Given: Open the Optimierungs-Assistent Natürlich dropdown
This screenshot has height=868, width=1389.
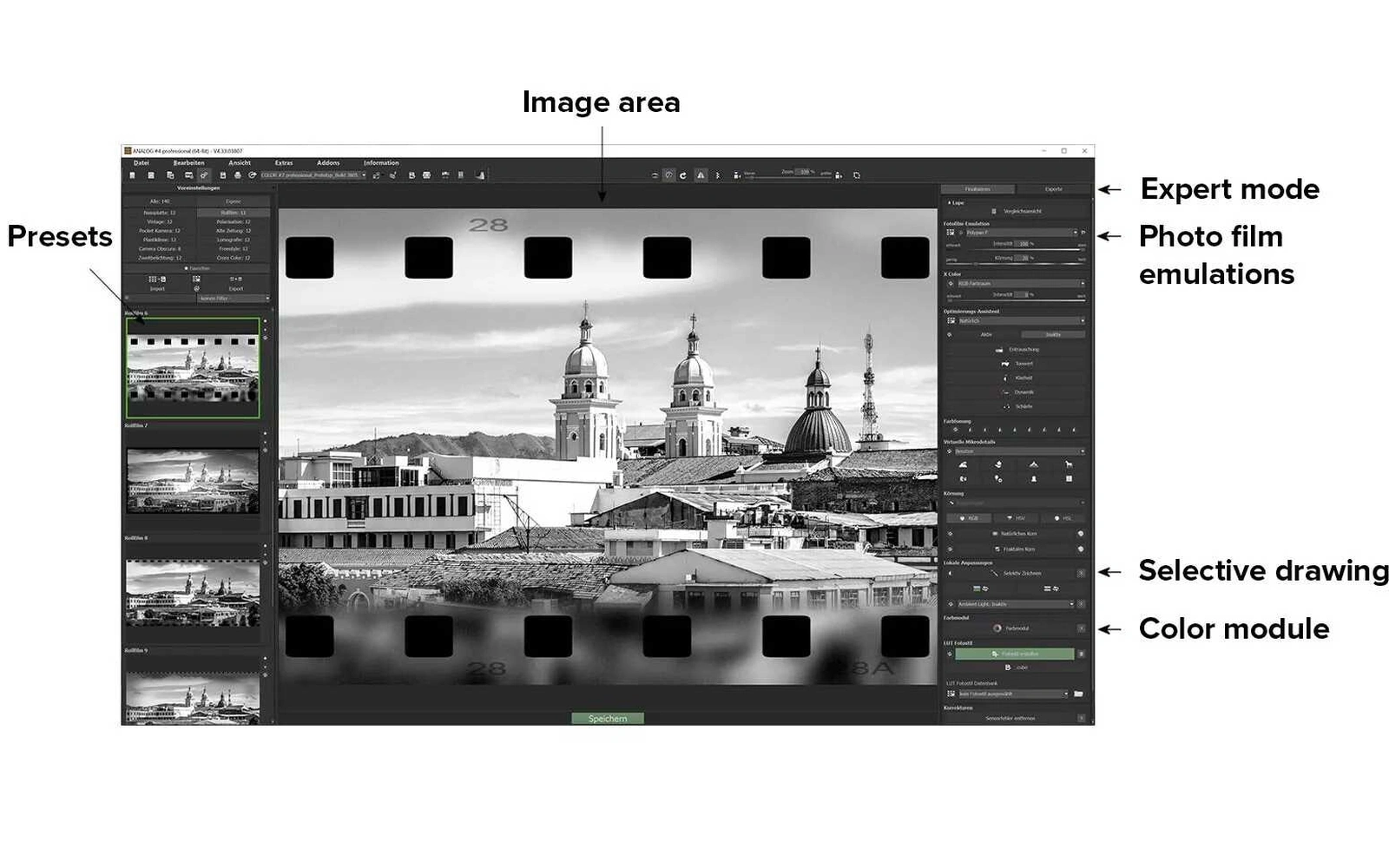Looking at the screenshot, I should pos(1021,321).
